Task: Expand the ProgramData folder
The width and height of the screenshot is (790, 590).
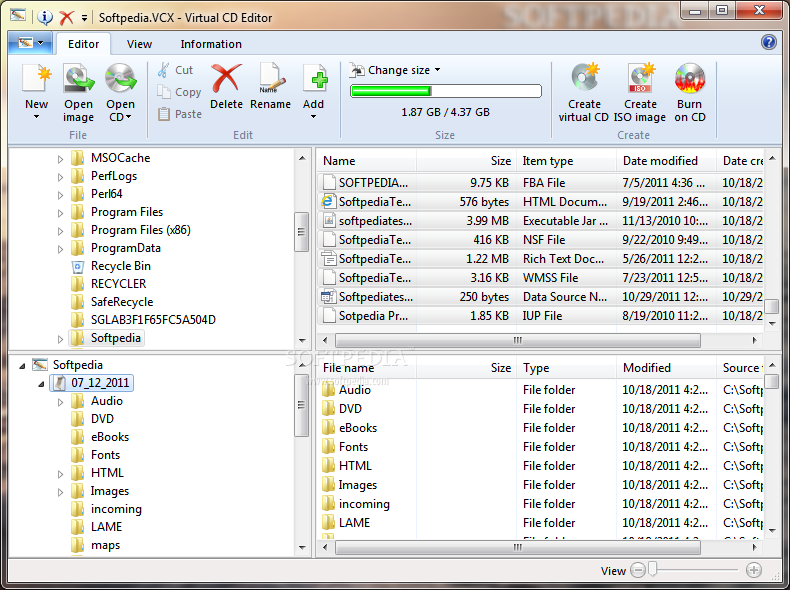Action: click(60, 249)
